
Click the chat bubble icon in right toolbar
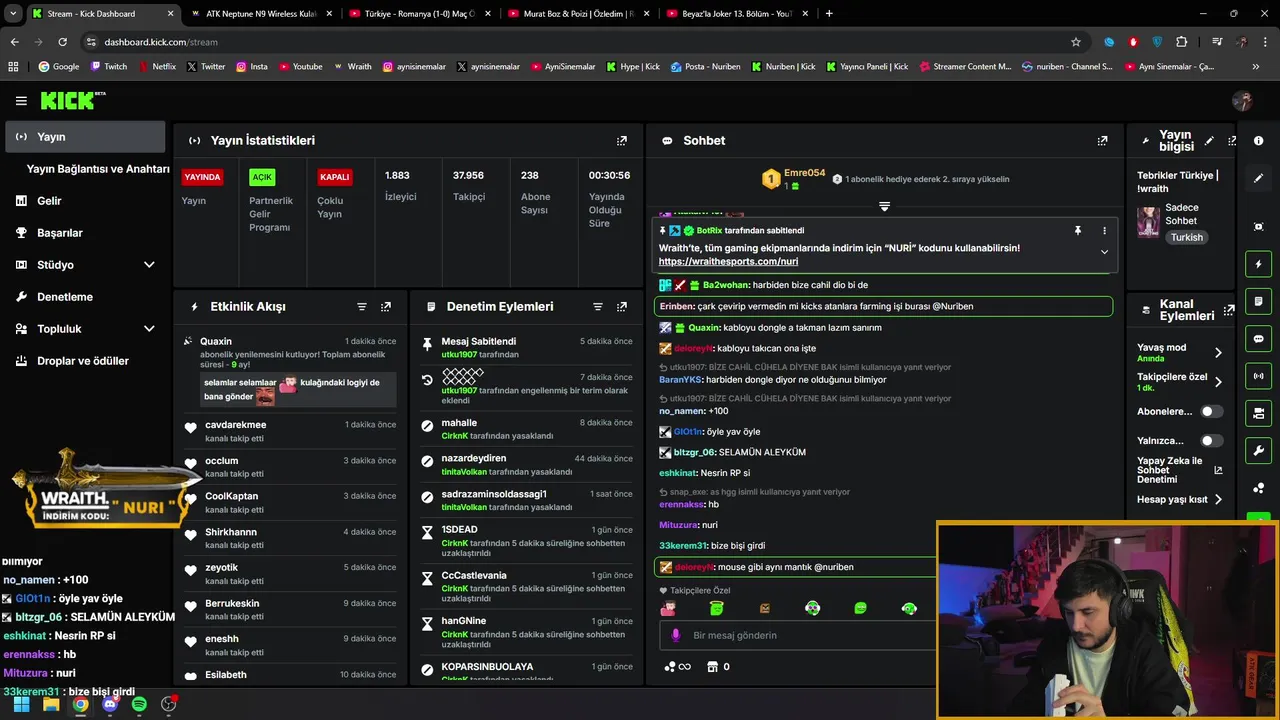click(1259, 339)
